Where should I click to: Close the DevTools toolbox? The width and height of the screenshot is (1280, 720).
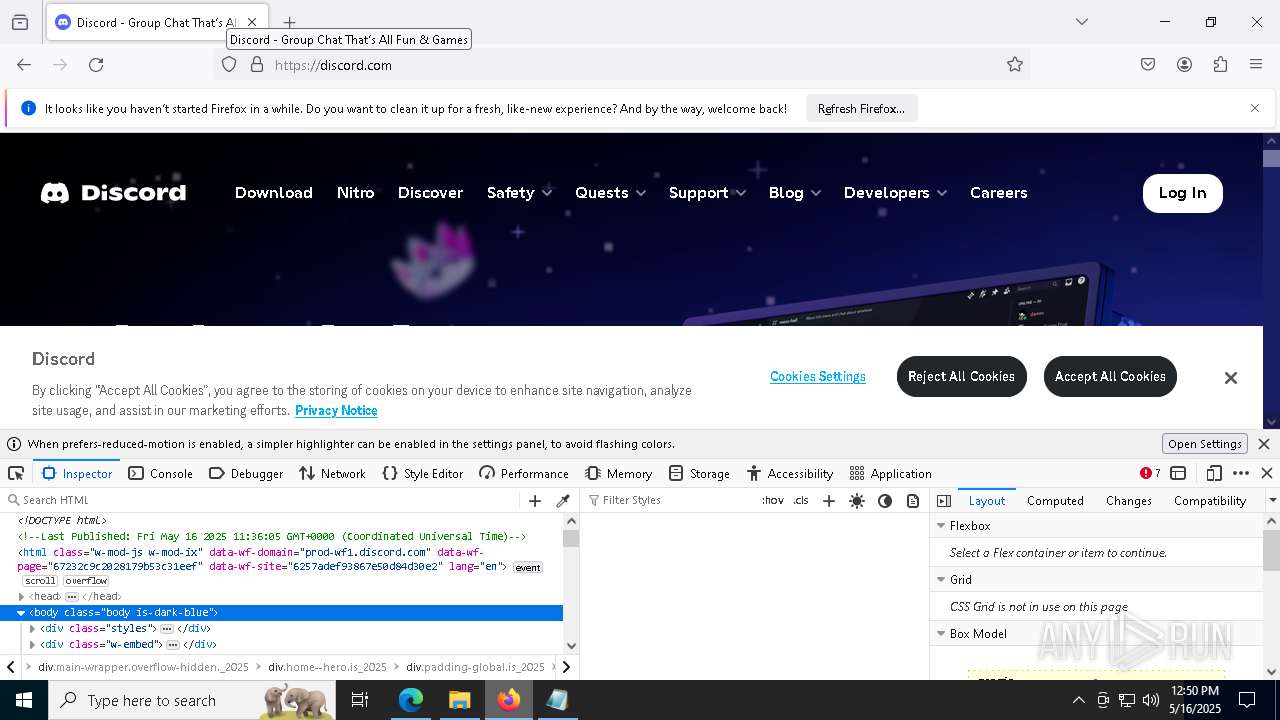click(x=1267, y=473)
